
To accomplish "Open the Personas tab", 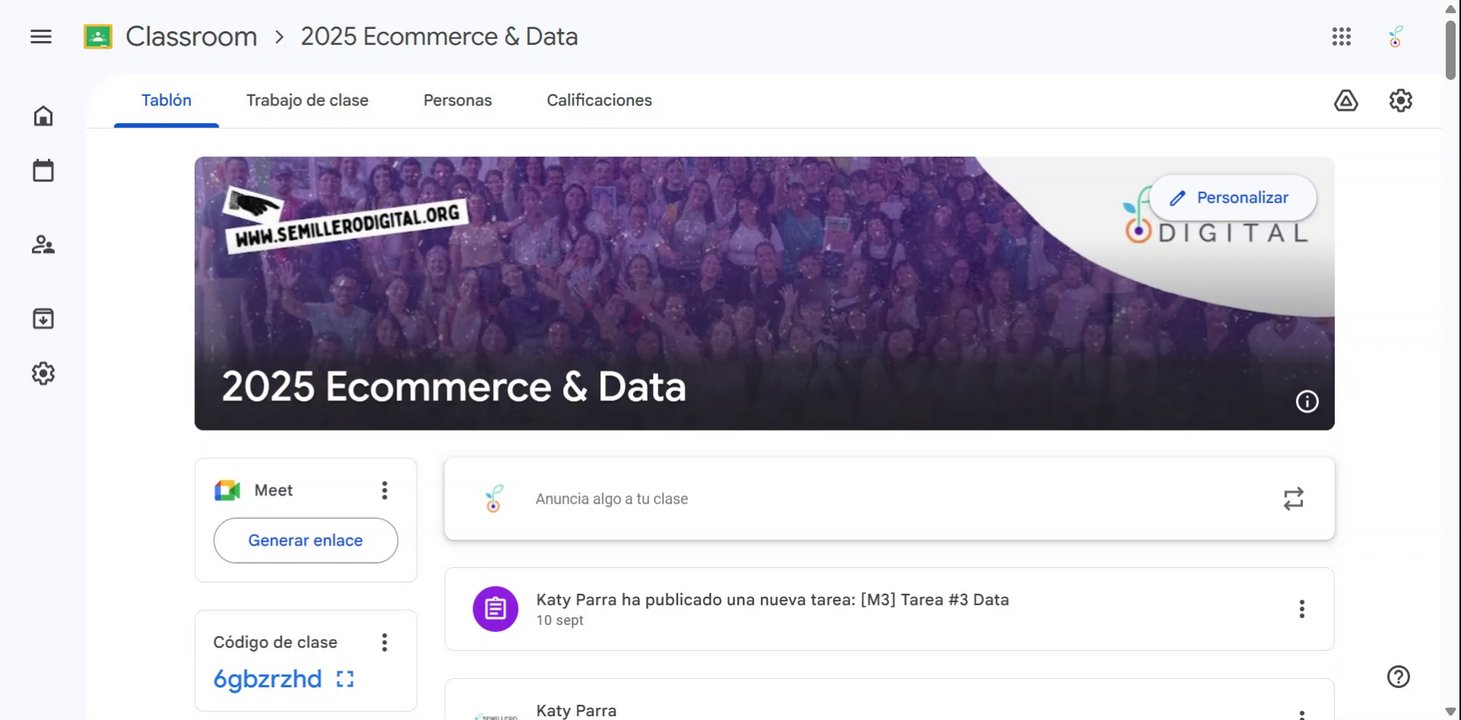I will tap(457, 101).
